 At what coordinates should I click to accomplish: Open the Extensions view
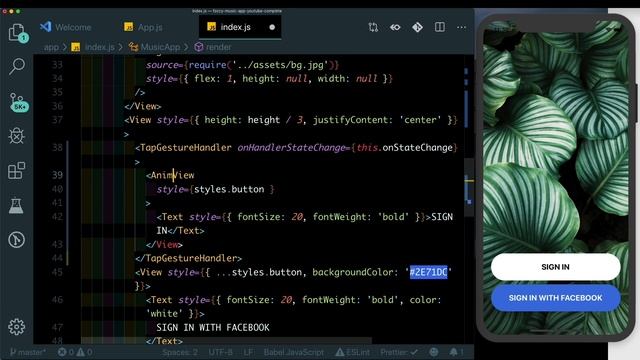click(x=17, y=171)
